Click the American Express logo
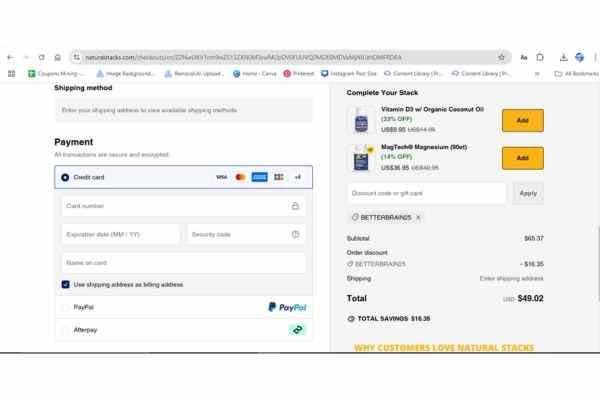This screenshot has height=400, width=600. [x=259, y=177]
